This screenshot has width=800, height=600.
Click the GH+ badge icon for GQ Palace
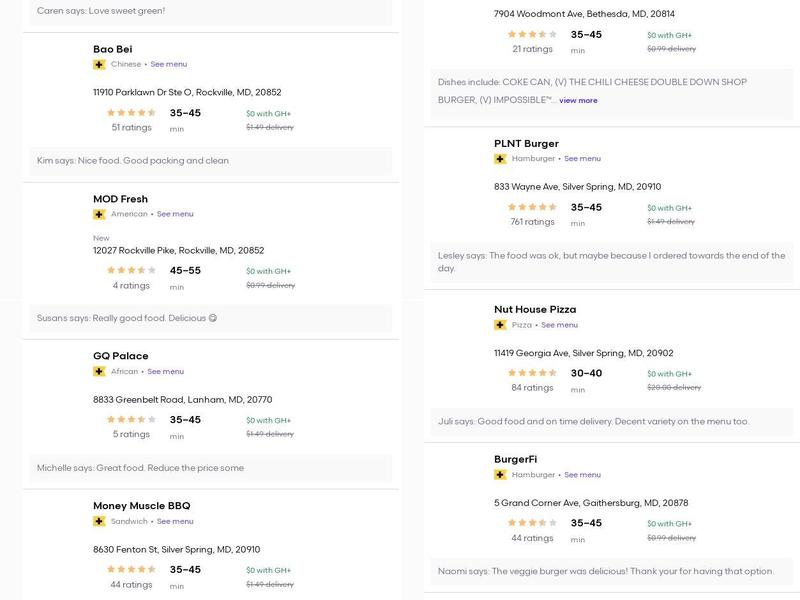pyautogui.click(x=99, y=371)
